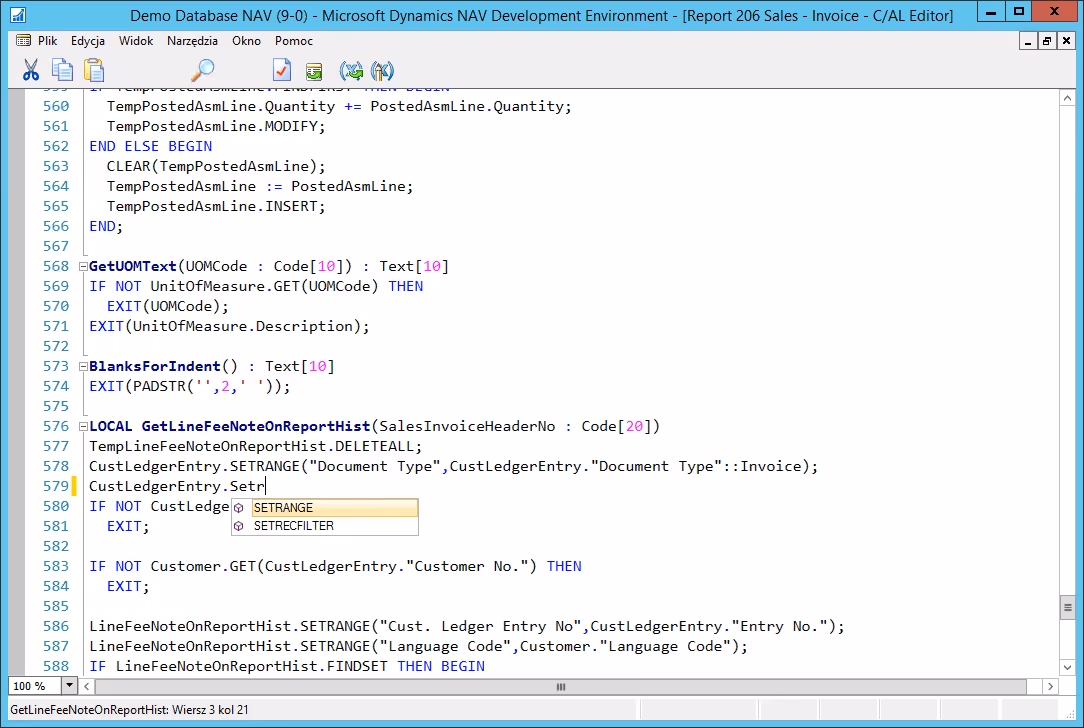Click the vertical scrollbar thumb
The width and height of the screenshot is (1084, 728).
coord(1067,608)
